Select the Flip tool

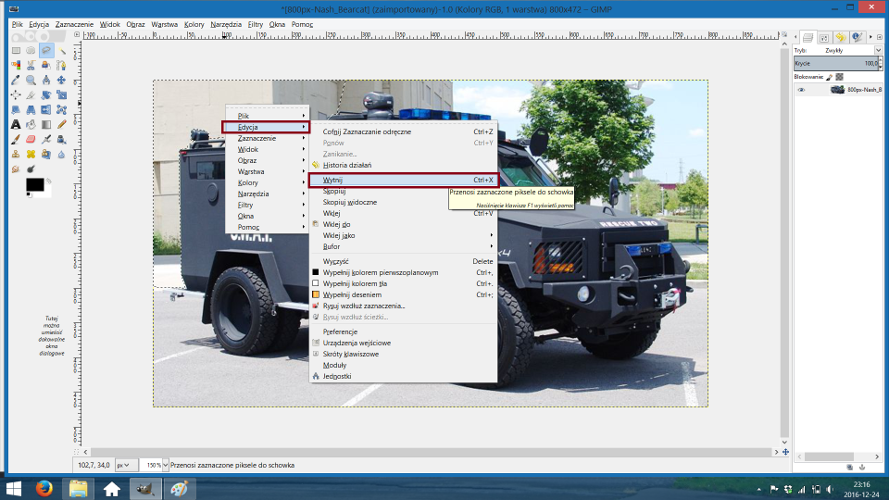[46, 109]
